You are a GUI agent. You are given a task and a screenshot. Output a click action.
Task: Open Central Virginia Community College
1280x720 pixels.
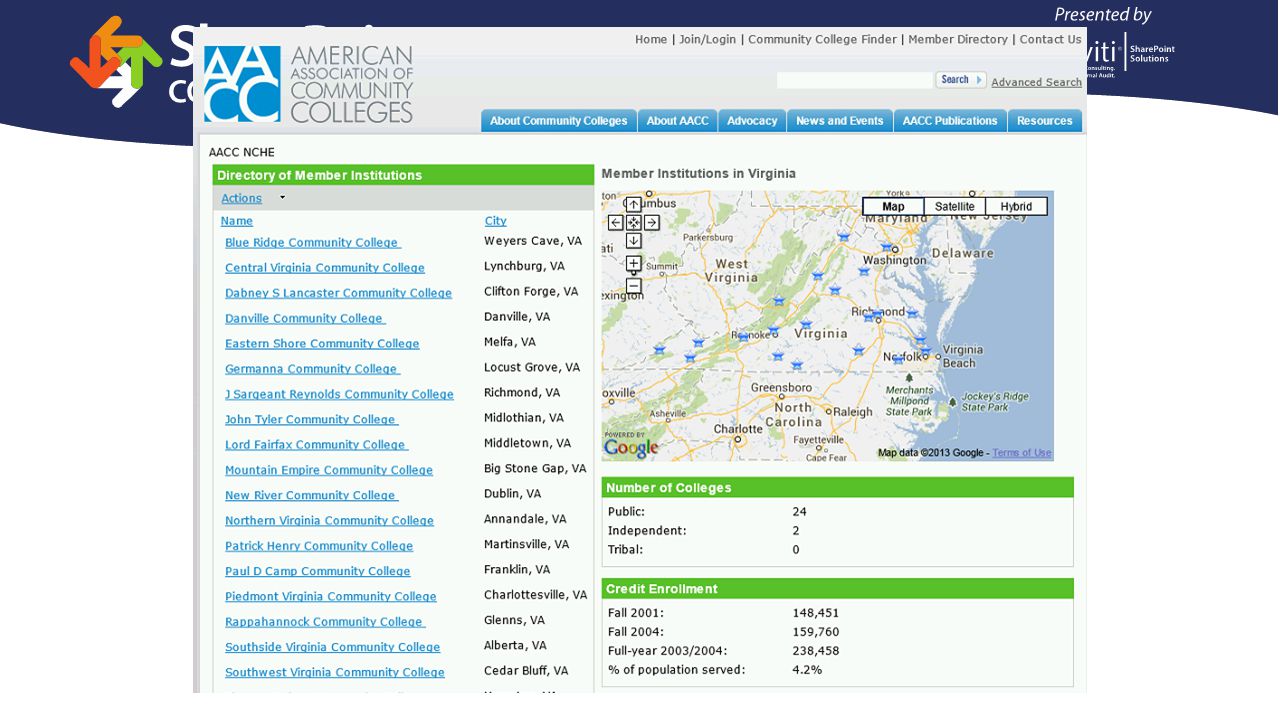325,268
